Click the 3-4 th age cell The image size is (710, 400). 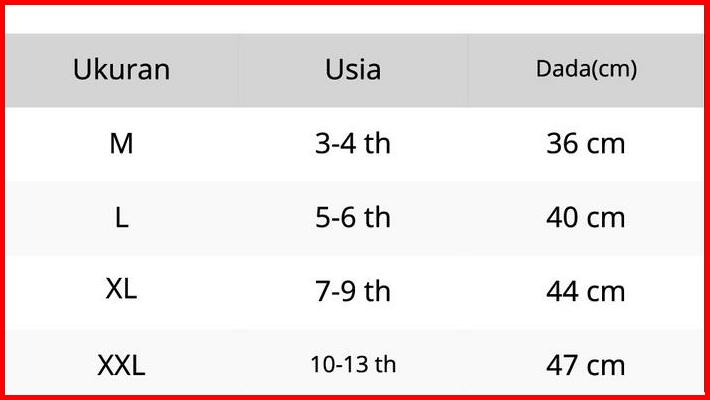click(x=353, y=144)
